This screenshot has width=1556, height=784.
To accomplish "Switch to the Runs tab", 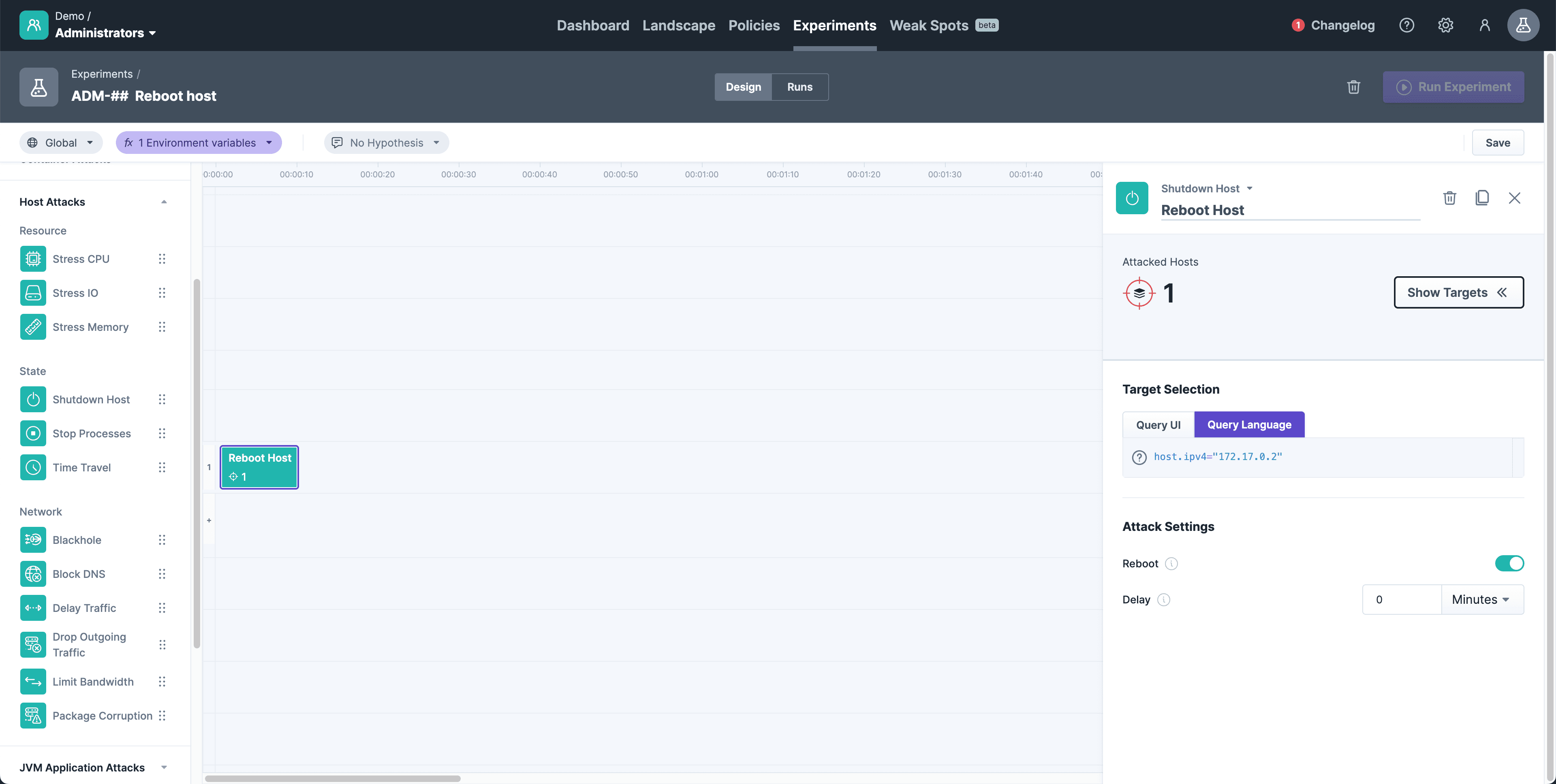I will tap(800, 87).
